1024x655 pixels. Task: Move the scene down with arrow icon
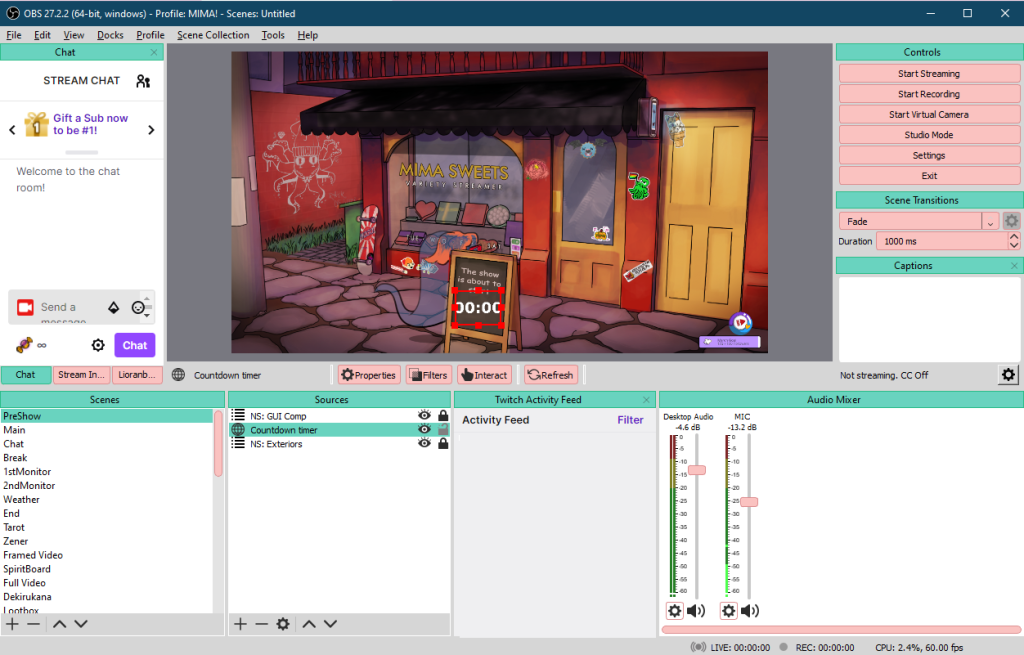[81, 624]
